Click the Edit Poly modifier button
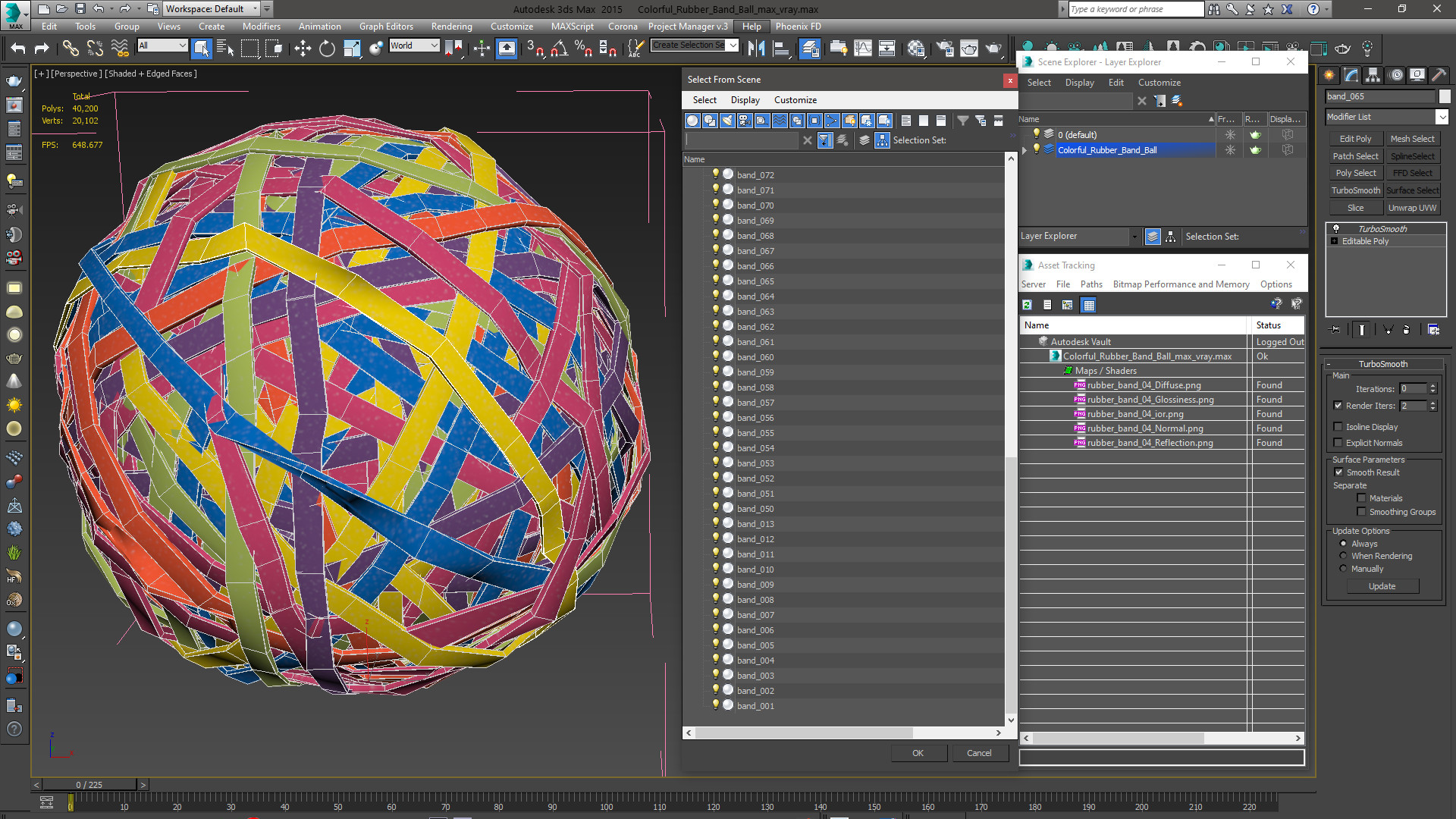This screenshot has width=1456, height=819. (1355, 139)
